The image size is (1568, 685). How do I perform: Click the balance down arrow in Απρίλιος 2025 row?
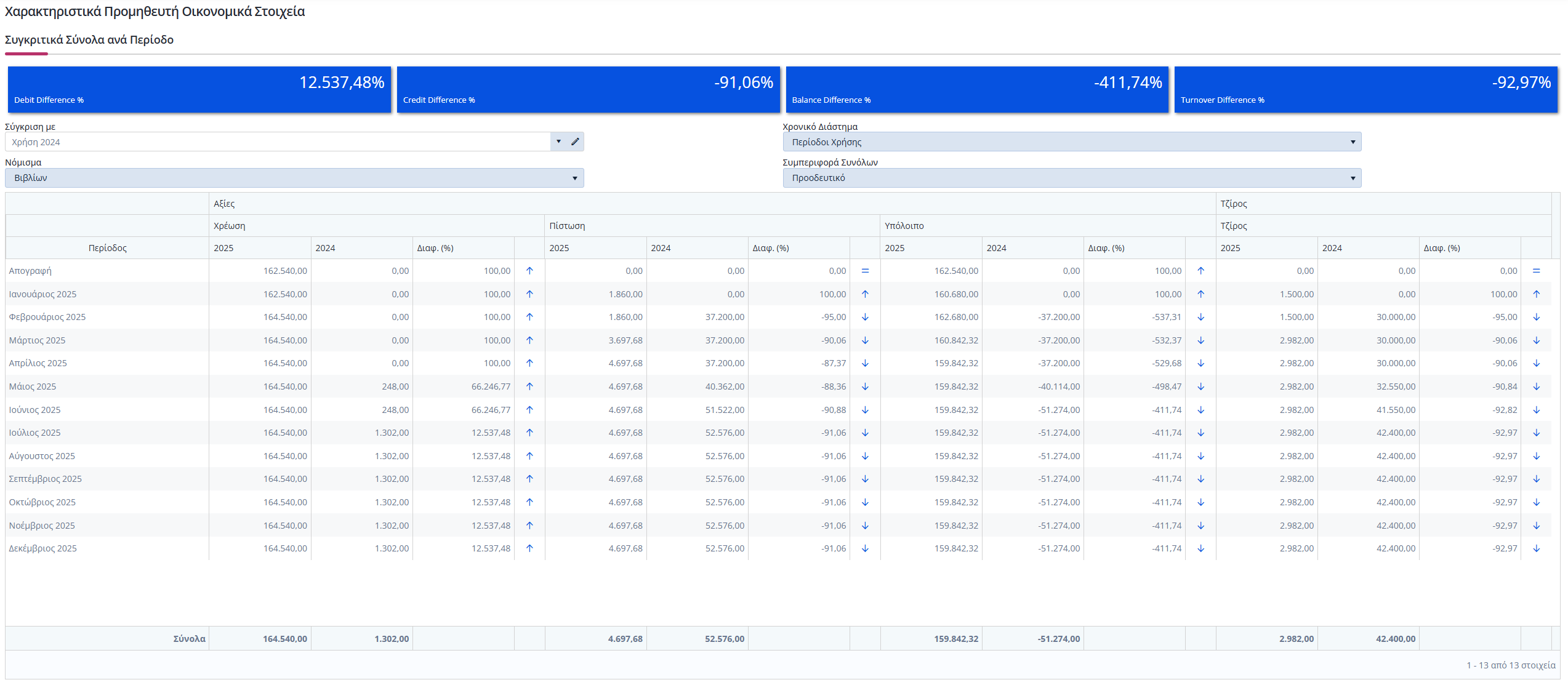1200,363
